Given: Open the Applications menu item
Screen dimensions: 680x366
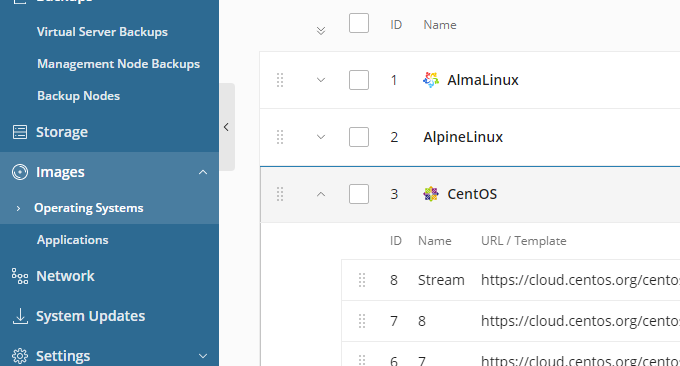Looking at the screenshot, I should (72, 240).
